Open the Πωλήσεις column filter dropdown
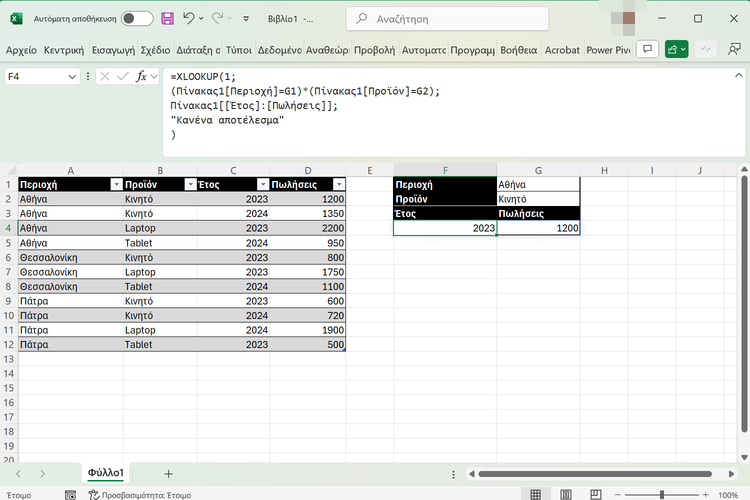The height and width of the screenshot is (500, 750). 339,185
